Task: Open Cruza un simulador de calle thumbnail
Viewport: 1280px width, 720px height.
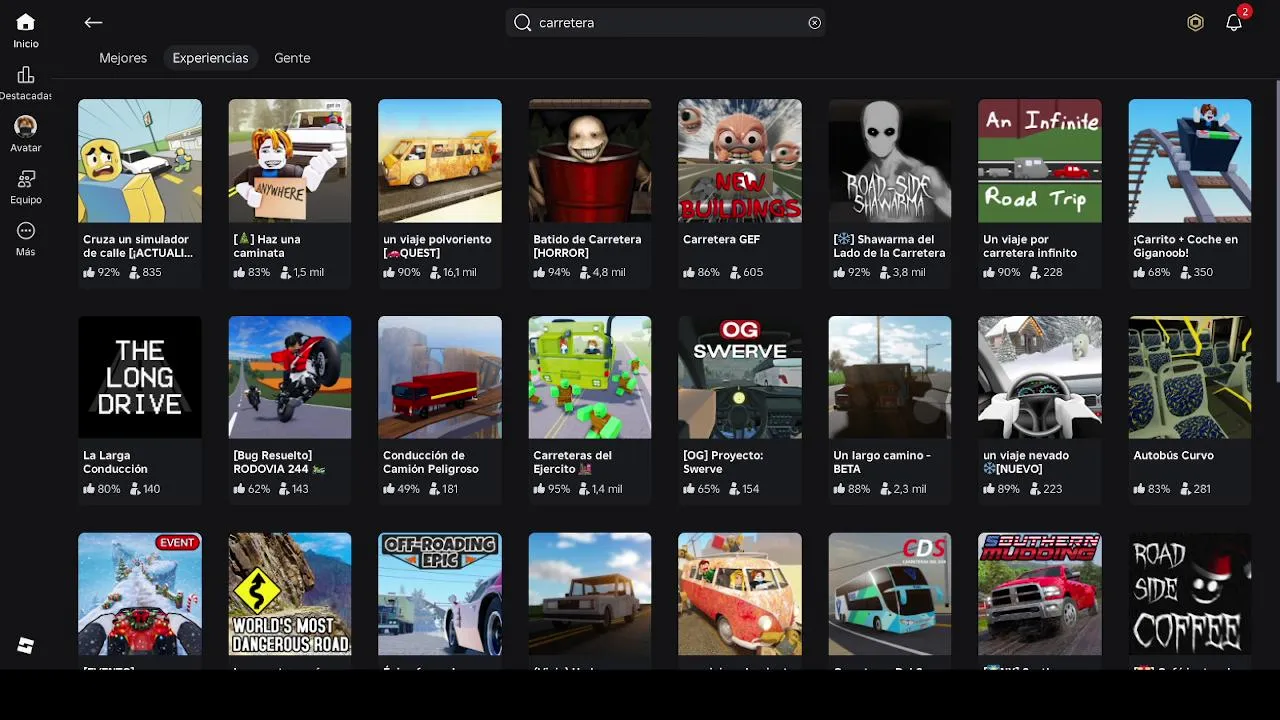Action: [x=140, y=160]
